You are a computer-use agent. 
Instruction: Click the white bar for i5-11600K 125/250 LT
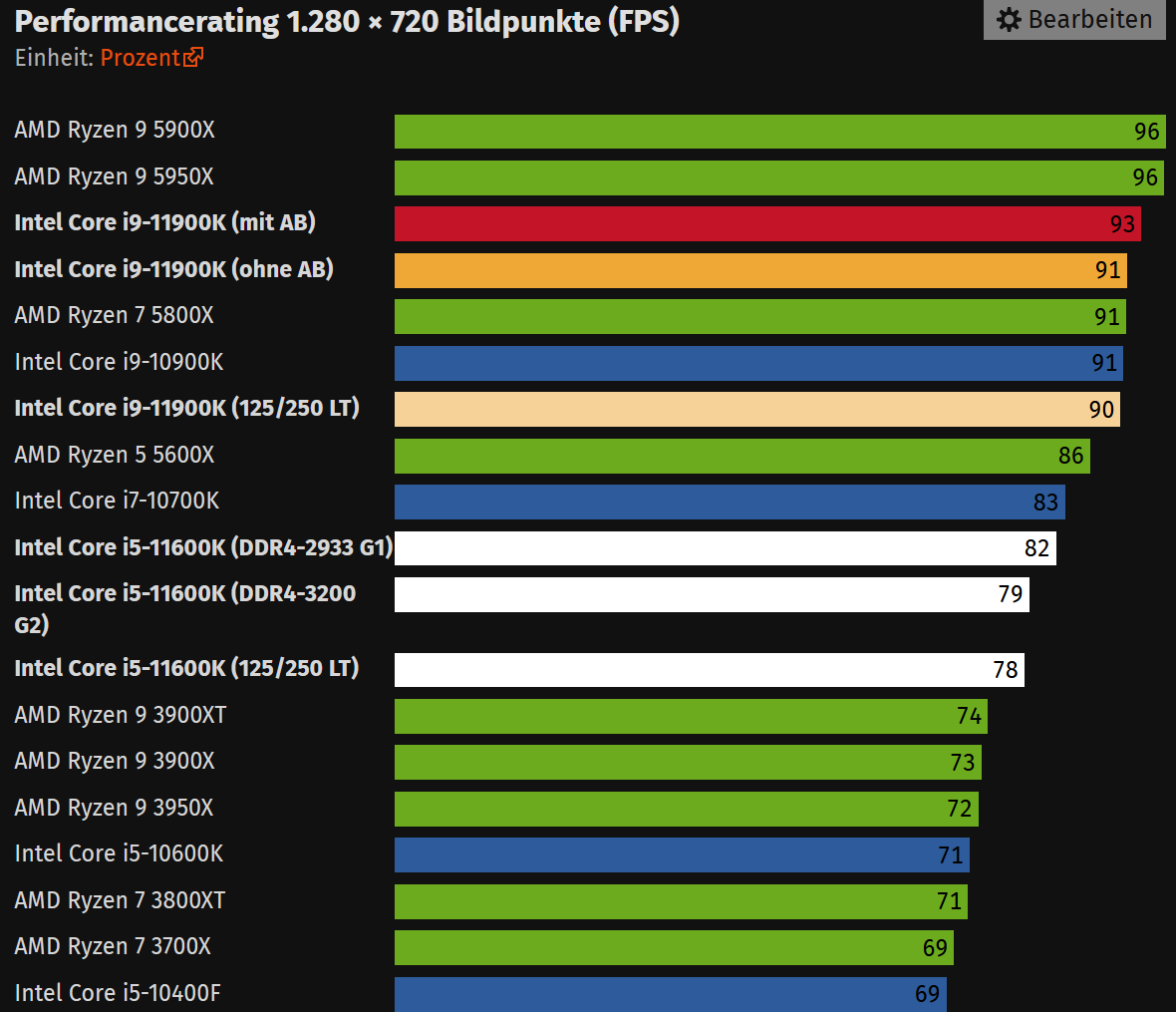[710, 669]
